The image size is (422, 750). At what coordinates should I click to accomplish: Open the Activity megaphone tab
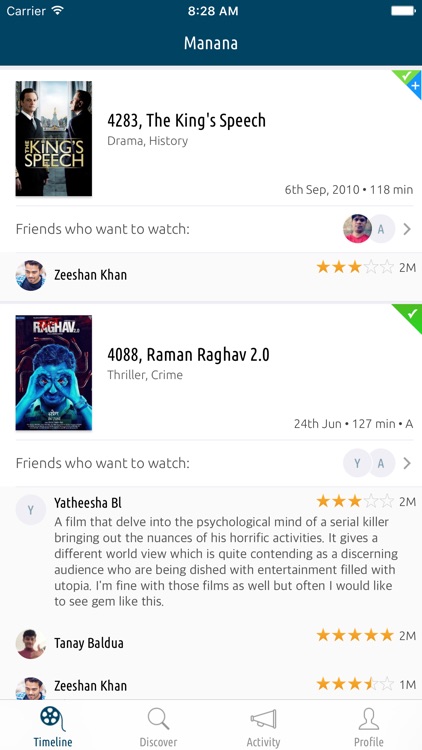263,726
